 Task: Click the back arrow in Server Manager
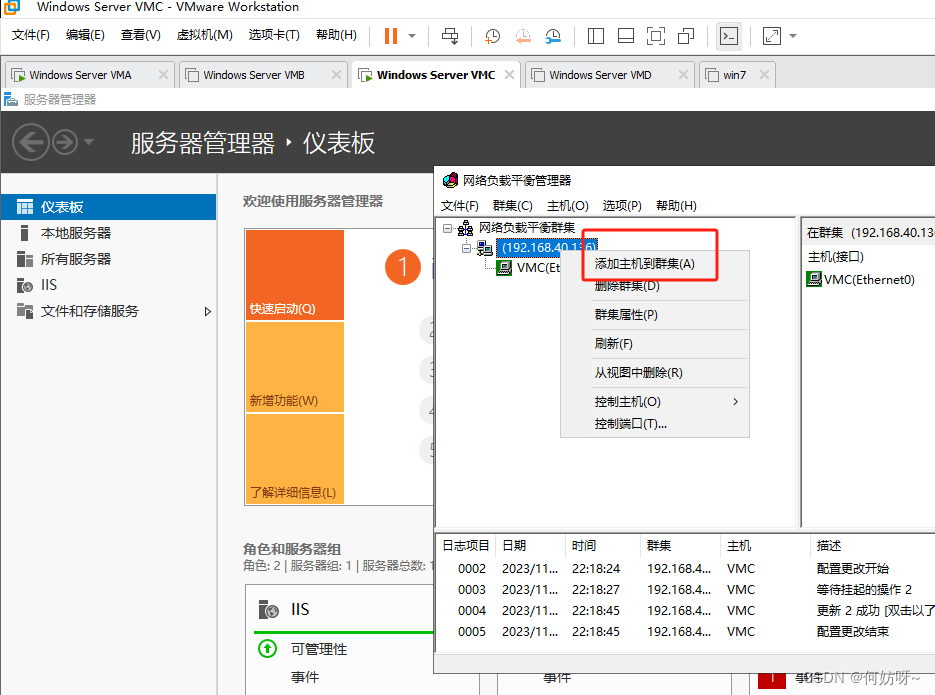pos(31,142)
